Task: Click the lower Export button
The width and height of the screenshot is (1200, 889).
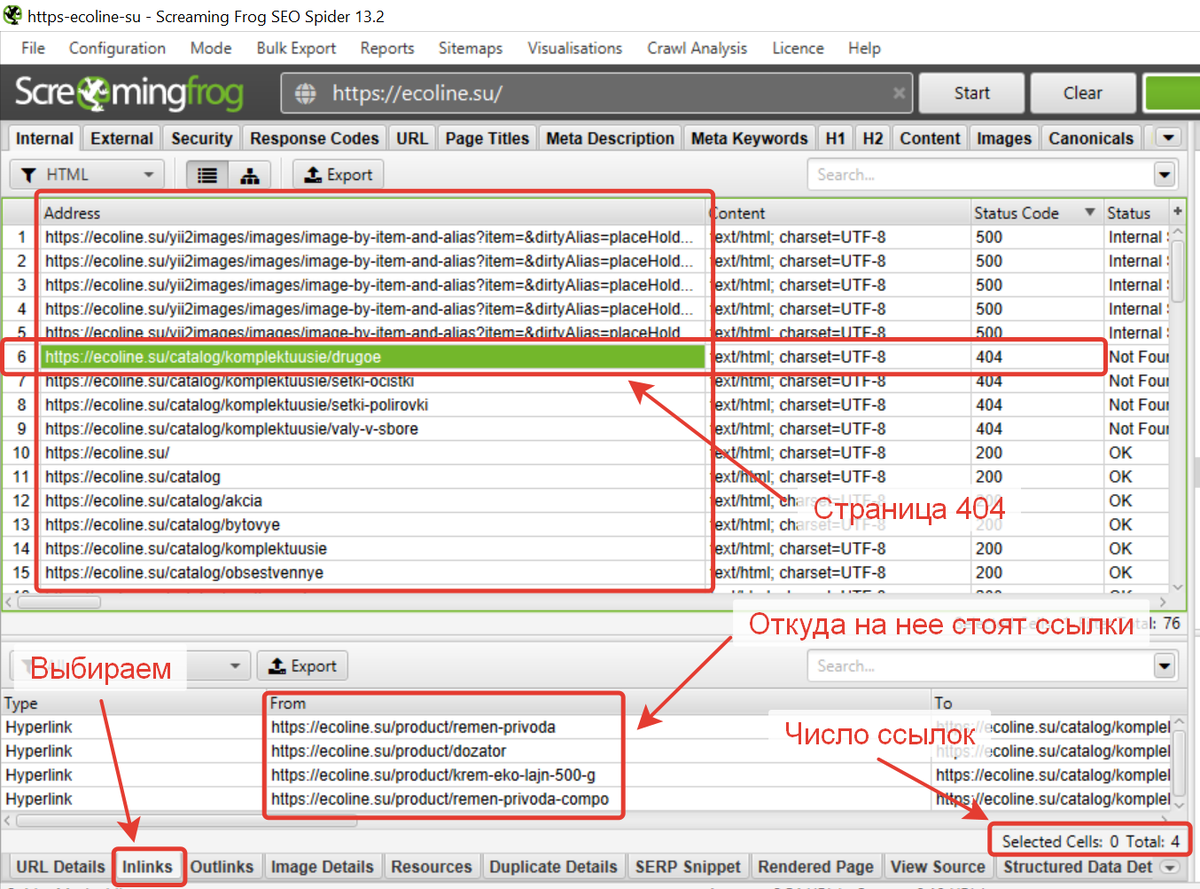Action: pos(303,666)
